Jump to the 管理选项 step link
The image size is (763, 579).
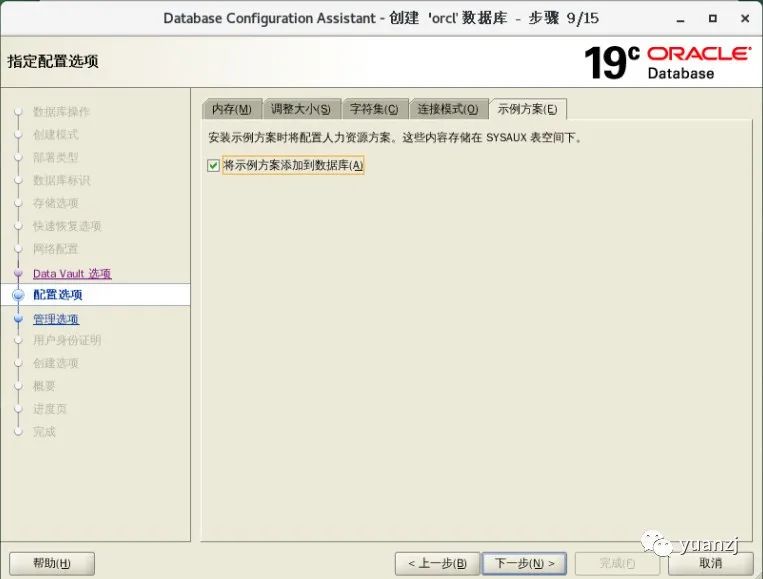56,319
